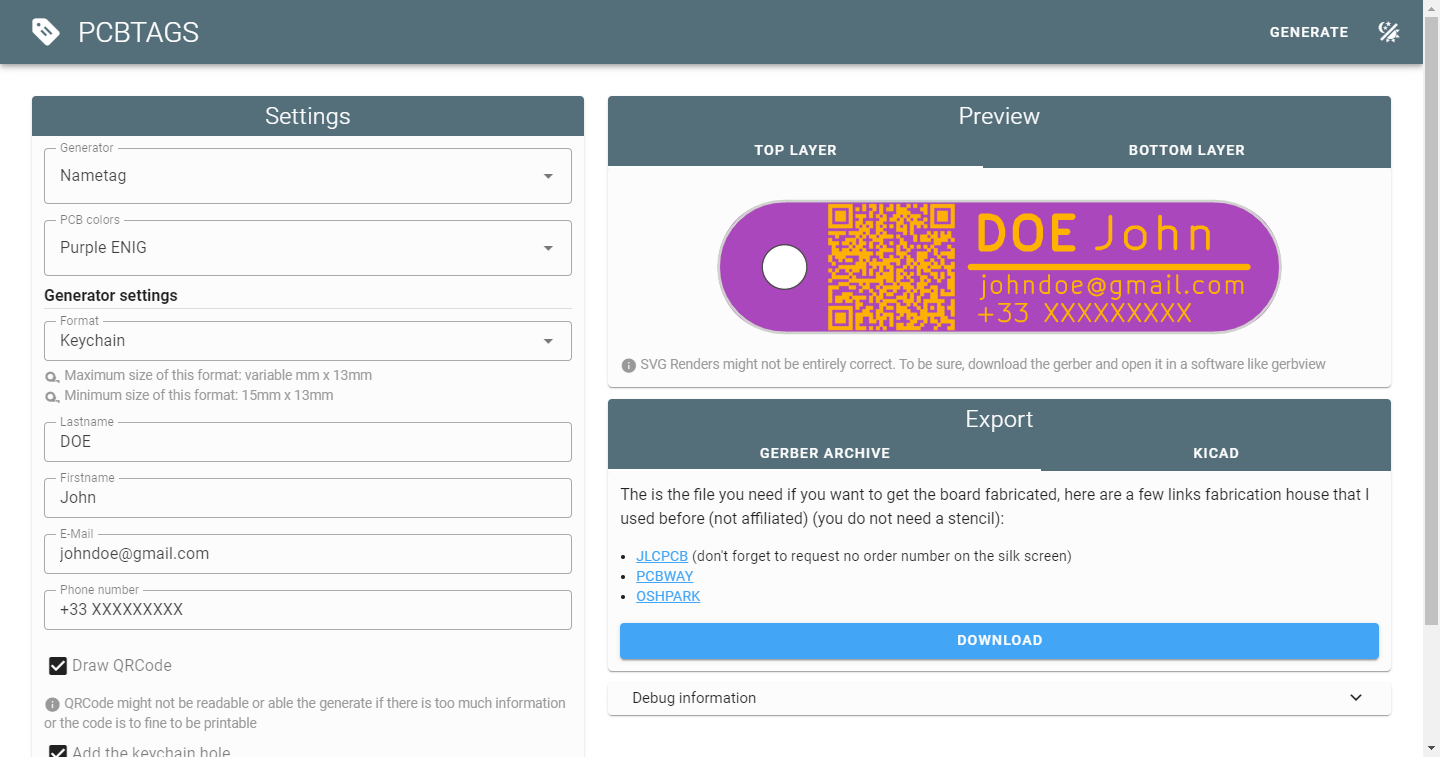Screen dimensions: 1440x757
Task: Expand the Debug information section
Action: point(999,698)
